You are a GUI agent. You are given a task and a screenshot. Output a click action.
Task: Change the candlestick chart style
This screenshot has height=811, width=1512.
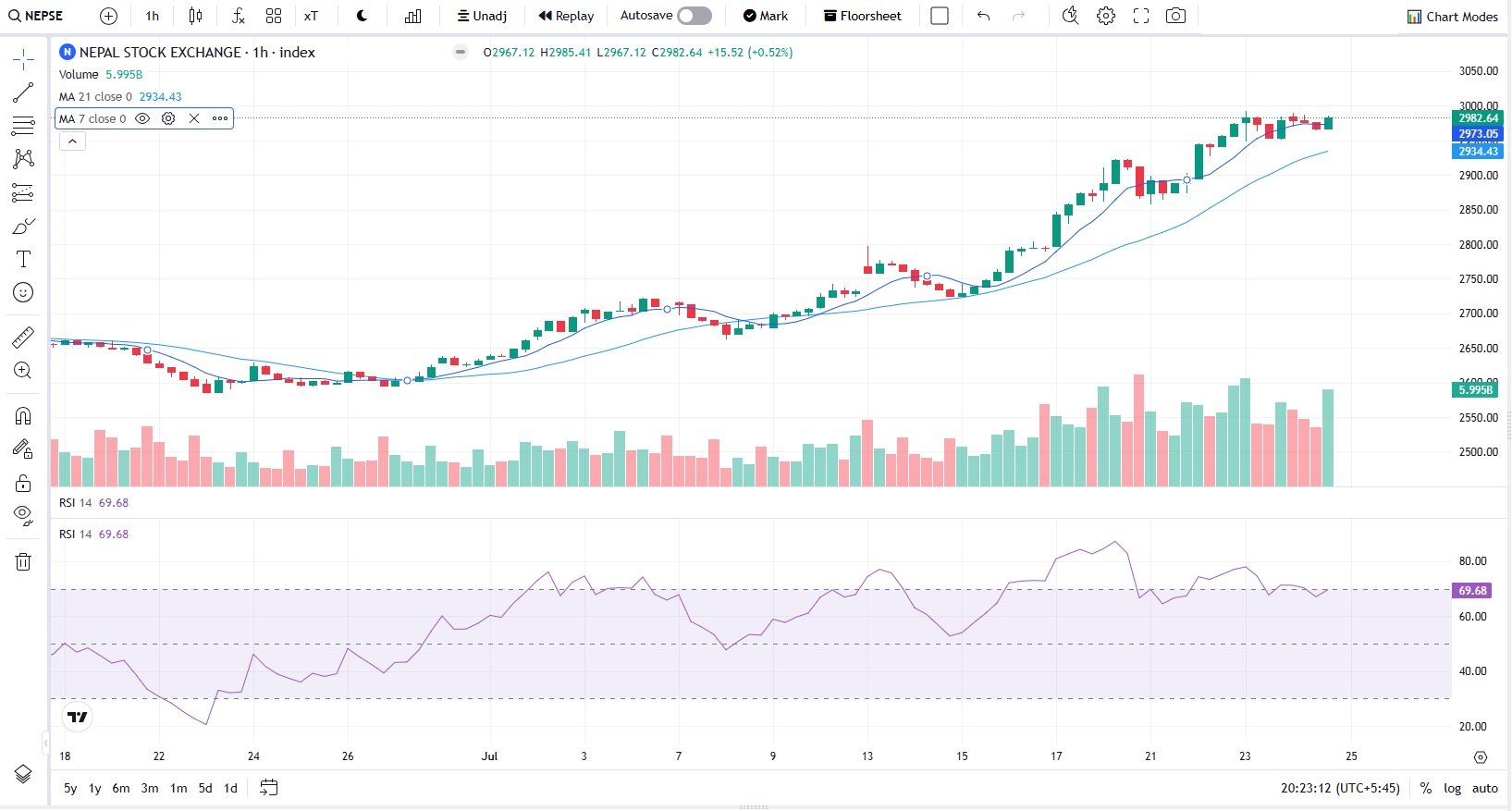coord(195,16)
